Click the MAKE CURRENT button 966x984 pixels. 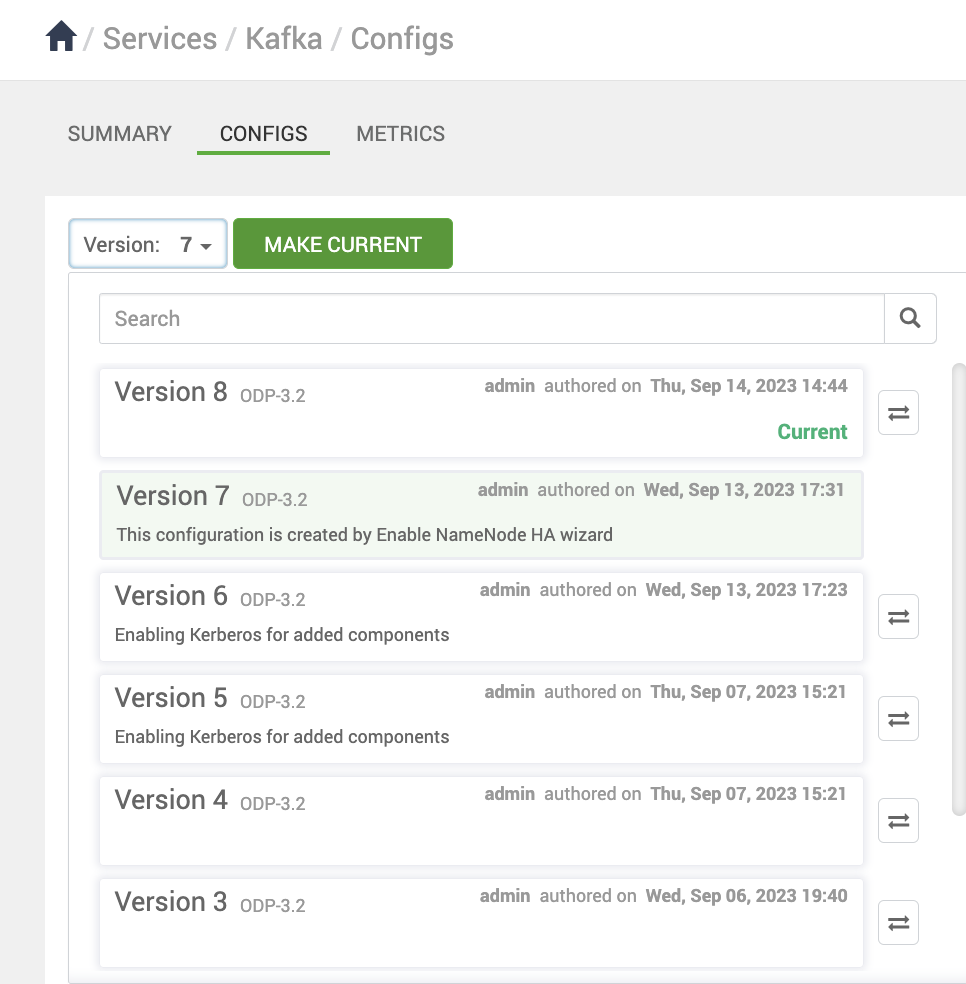coord(343,243)
